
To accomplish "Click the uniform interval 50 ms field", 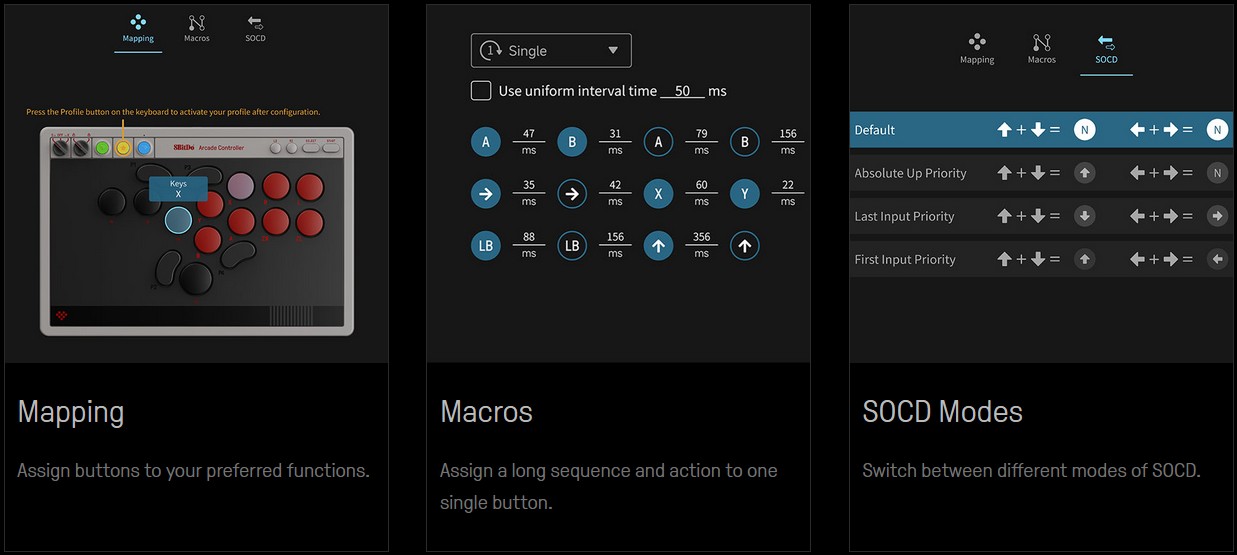I will point(682,91).
